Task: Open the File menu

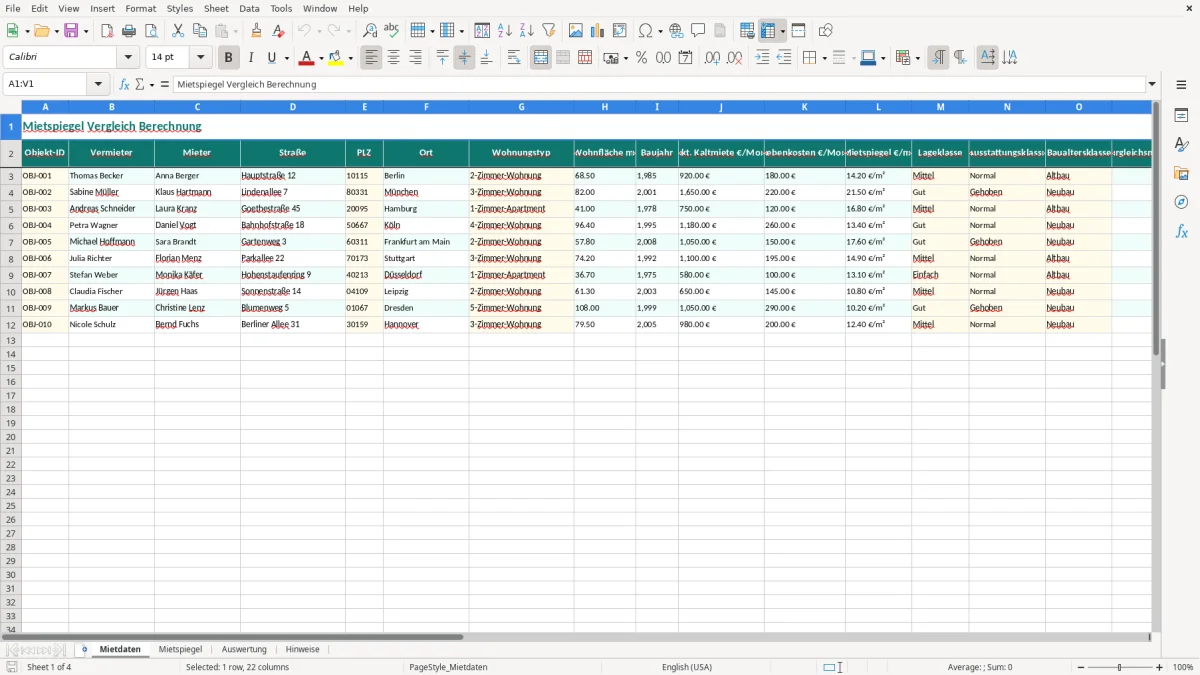Action: (13, 8)
